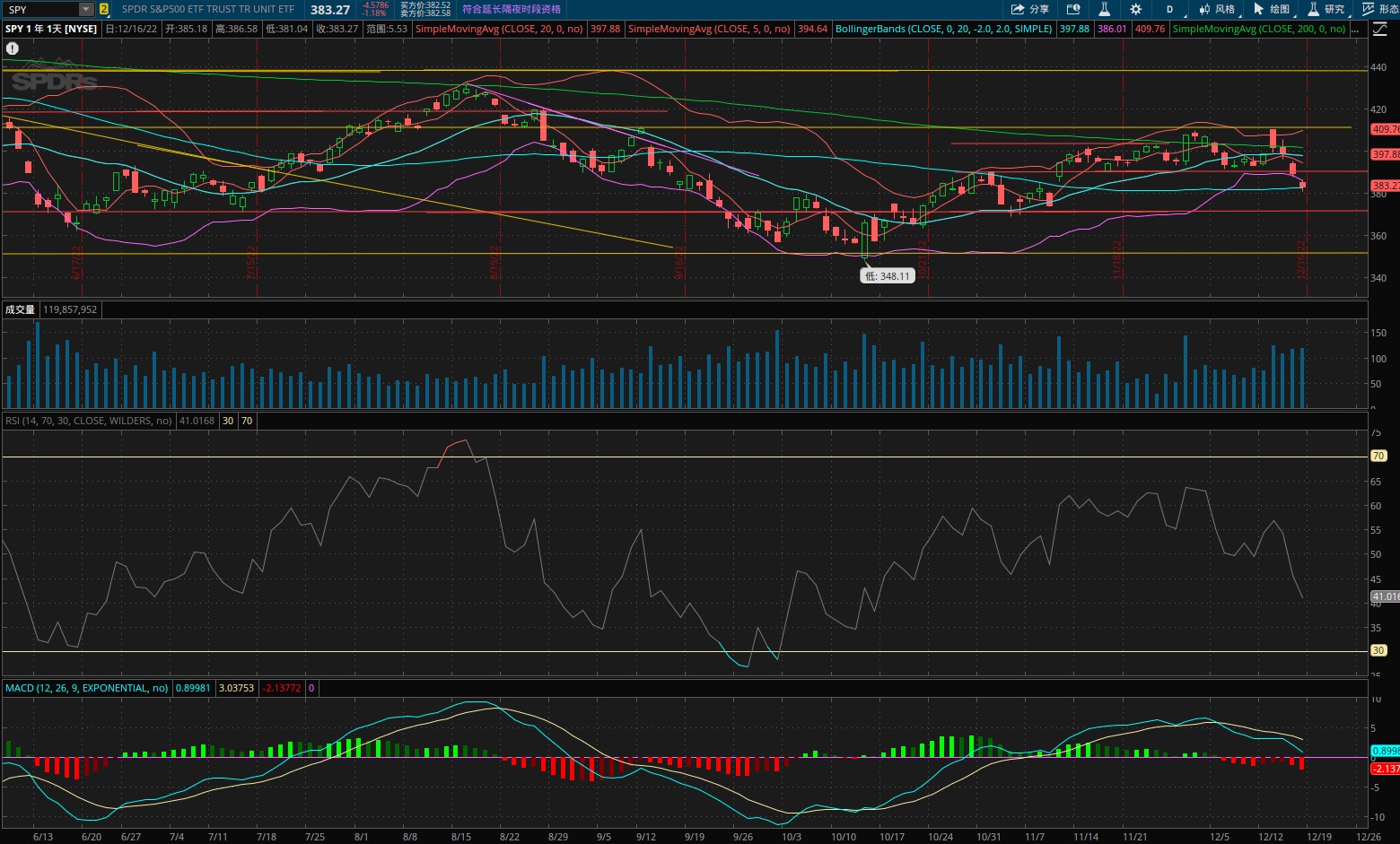Click the 41.0168 RSI value in panel header

(x=197, y=421)
